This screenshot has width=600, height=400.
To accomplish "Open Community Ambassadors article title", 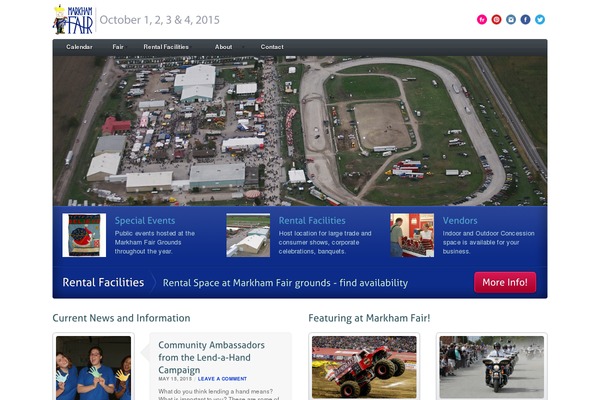I will coord(211,358).
